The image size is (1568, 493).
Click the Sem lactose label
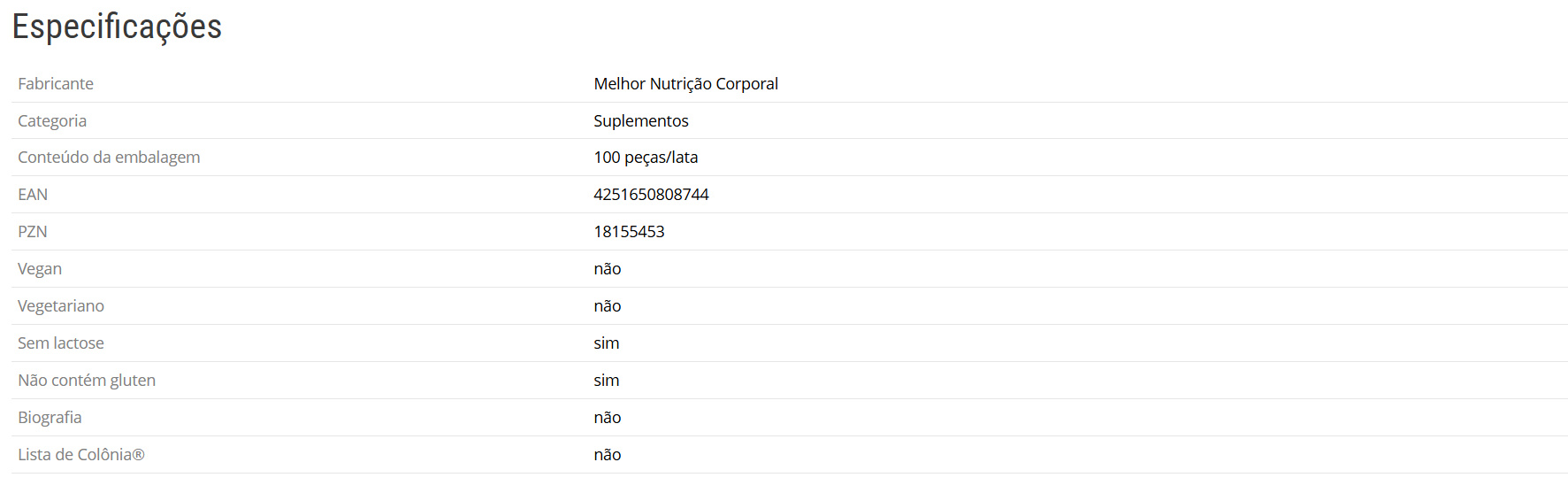[x=61, y=343]
